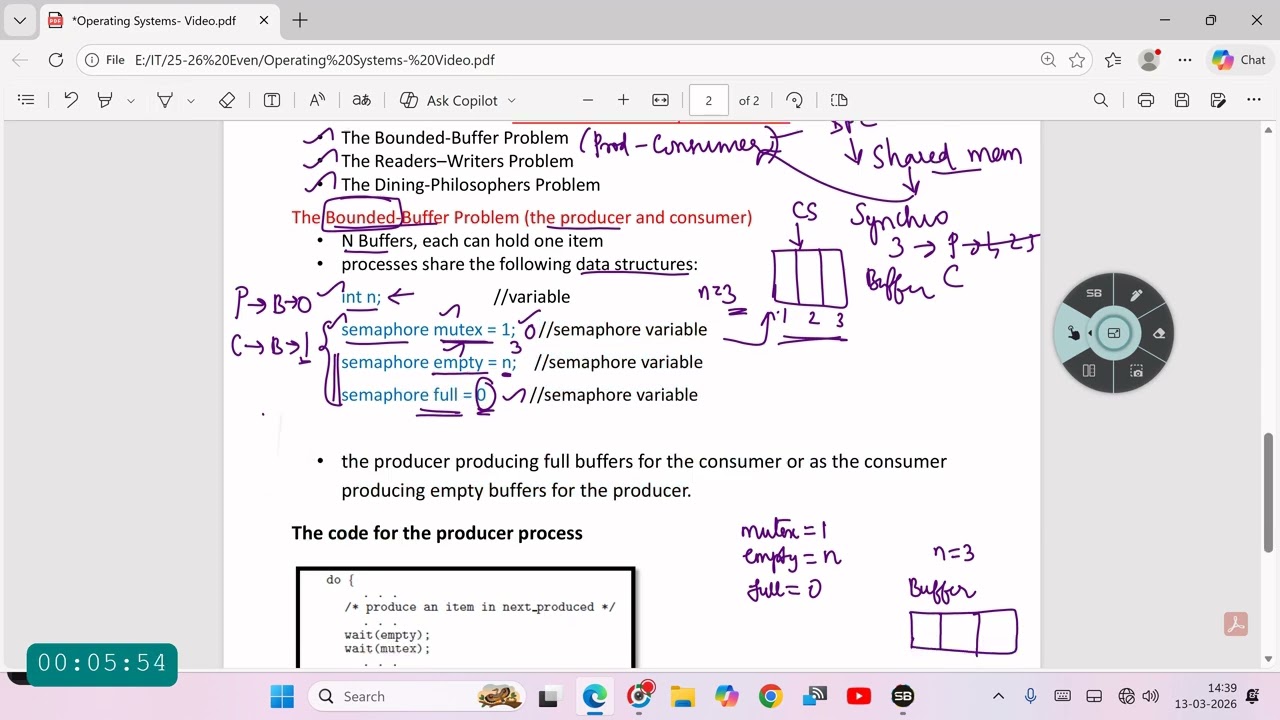Open the PDF toolbar more options
The height and width of the screenshot is (720, 1280).
point(1254,100)
